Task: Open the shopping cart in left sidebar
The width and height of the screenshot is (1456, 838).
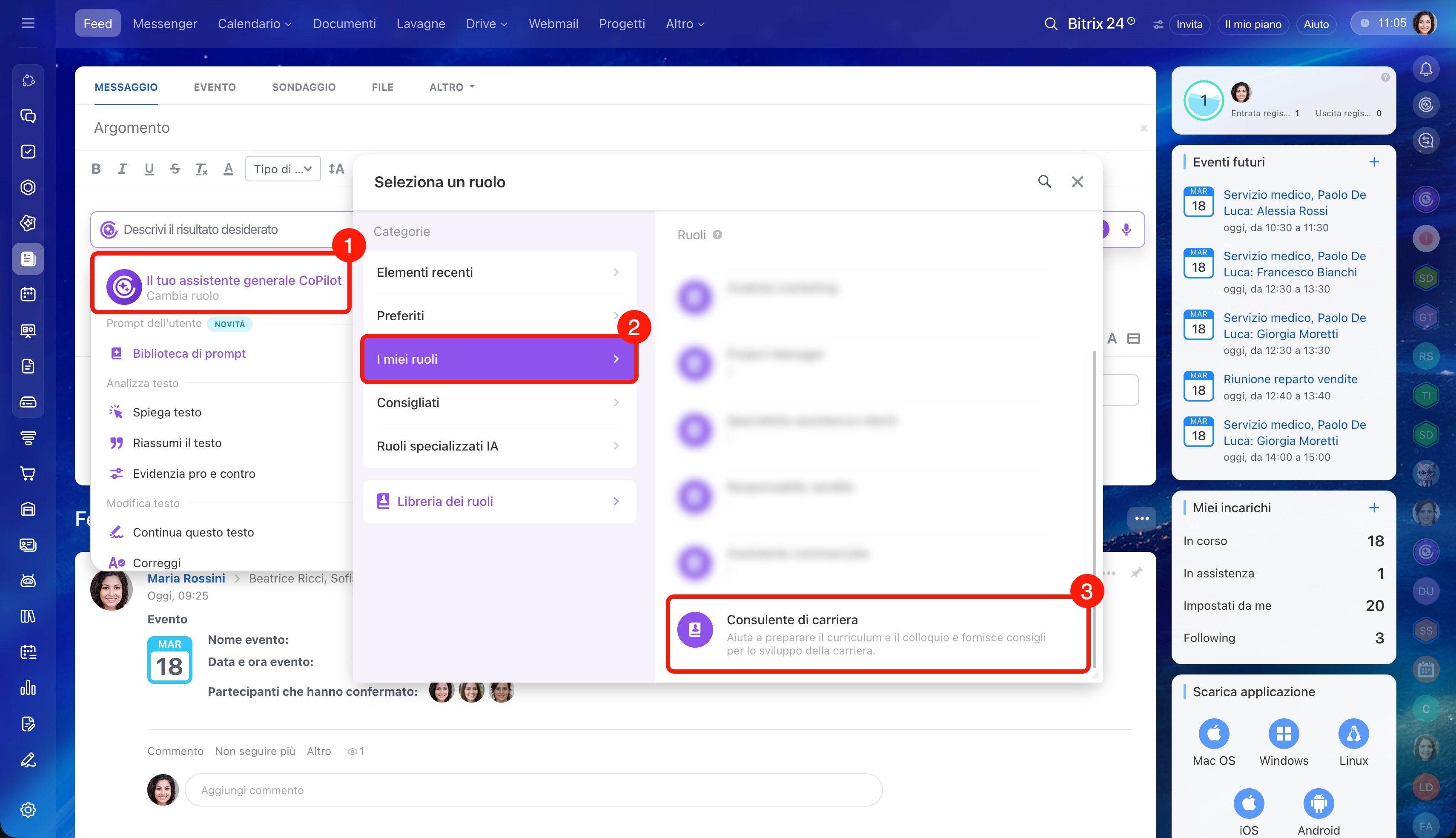Action: (x=28, y=474)
